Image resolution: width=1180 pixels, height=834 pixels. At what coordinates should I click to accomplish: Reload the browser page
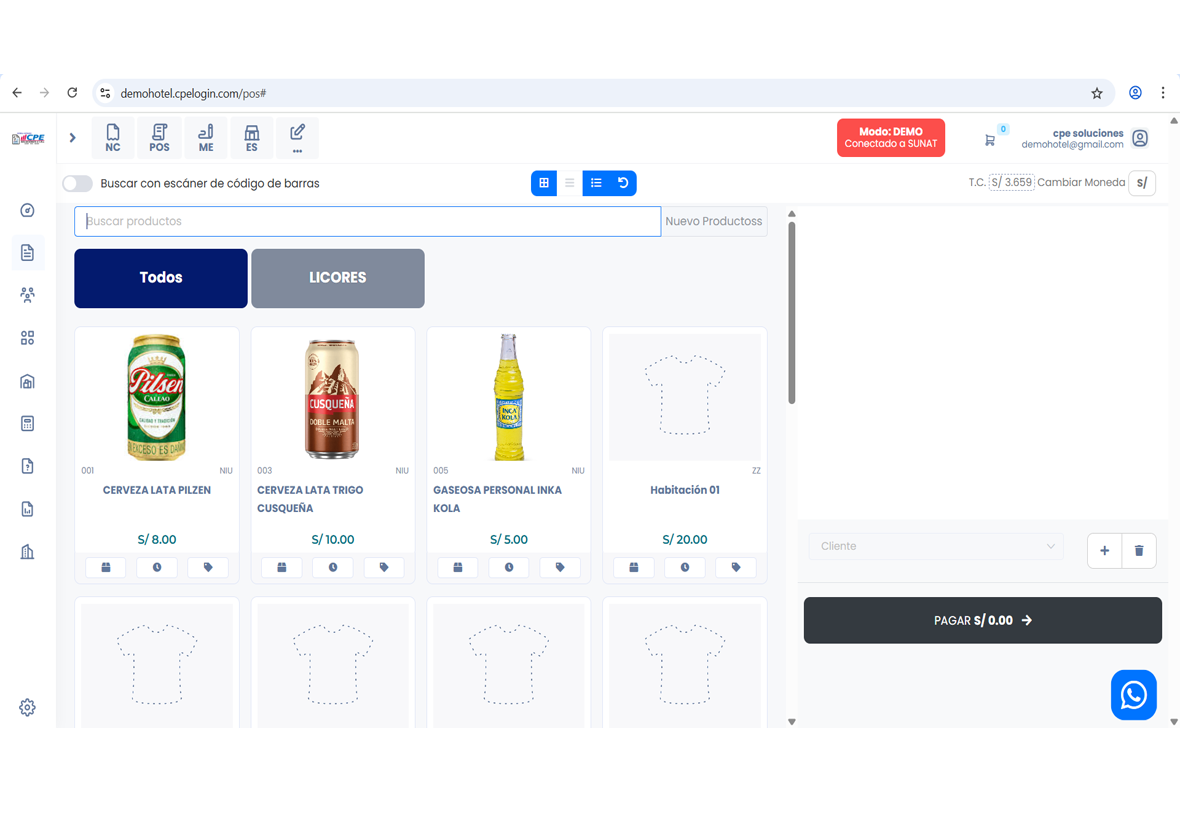72,93
